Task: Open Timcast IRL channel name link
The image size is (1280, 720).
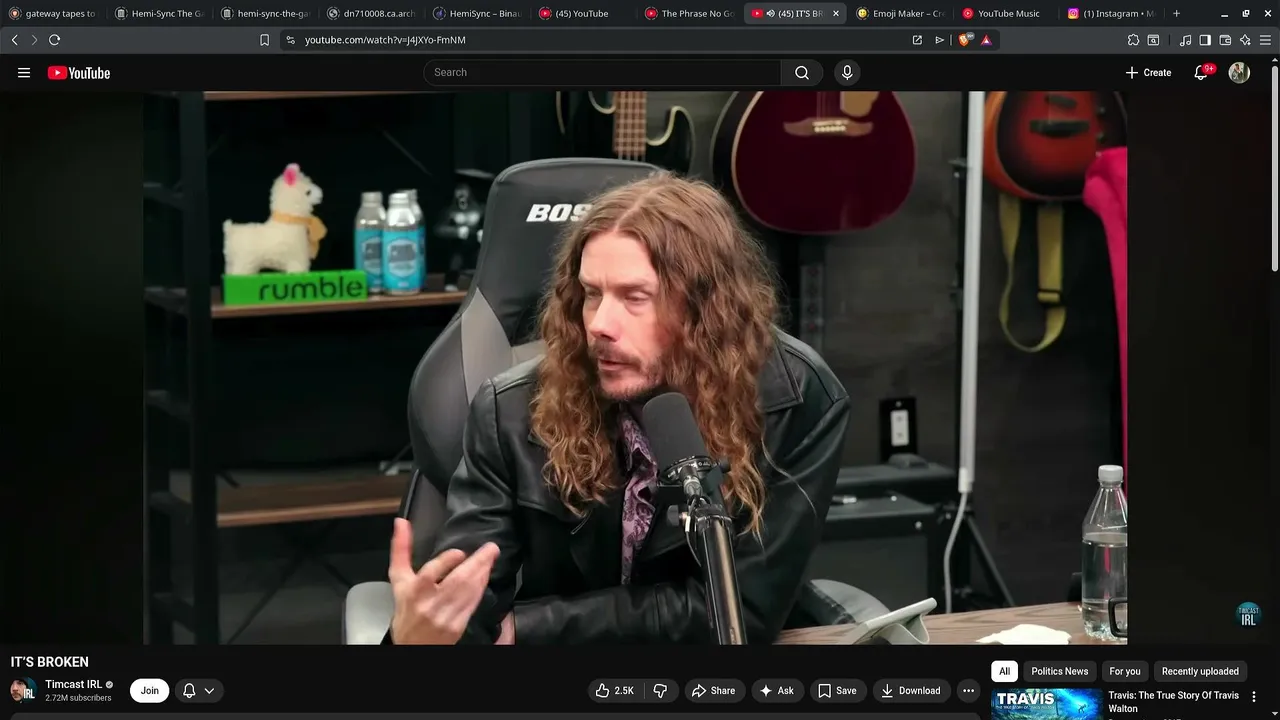Action: (x=73, y=685)
